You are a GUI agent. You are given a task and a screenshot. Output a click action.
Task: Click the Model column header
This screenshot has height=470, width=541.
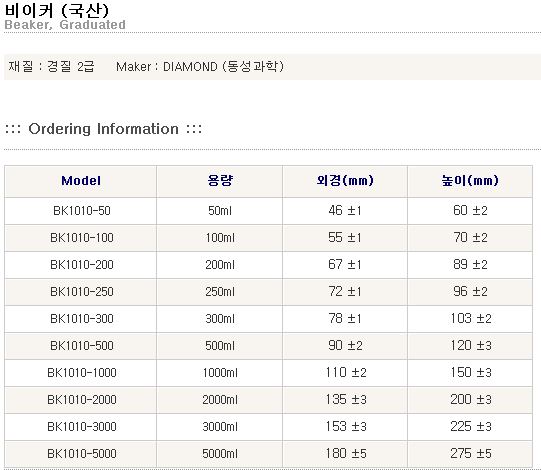pyautogui.click(x=81, y=181)
